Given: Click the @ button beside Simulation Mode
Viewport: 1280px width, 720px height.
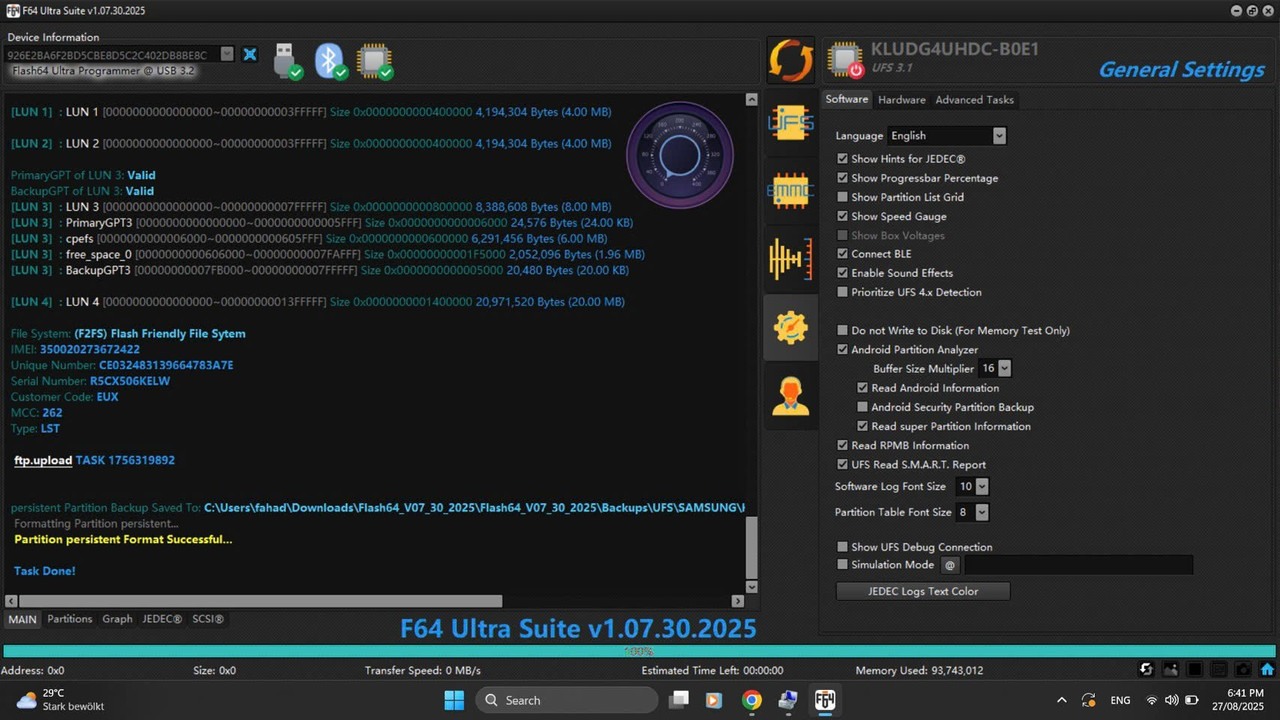Looking at the screenshot, I should 950,565.
